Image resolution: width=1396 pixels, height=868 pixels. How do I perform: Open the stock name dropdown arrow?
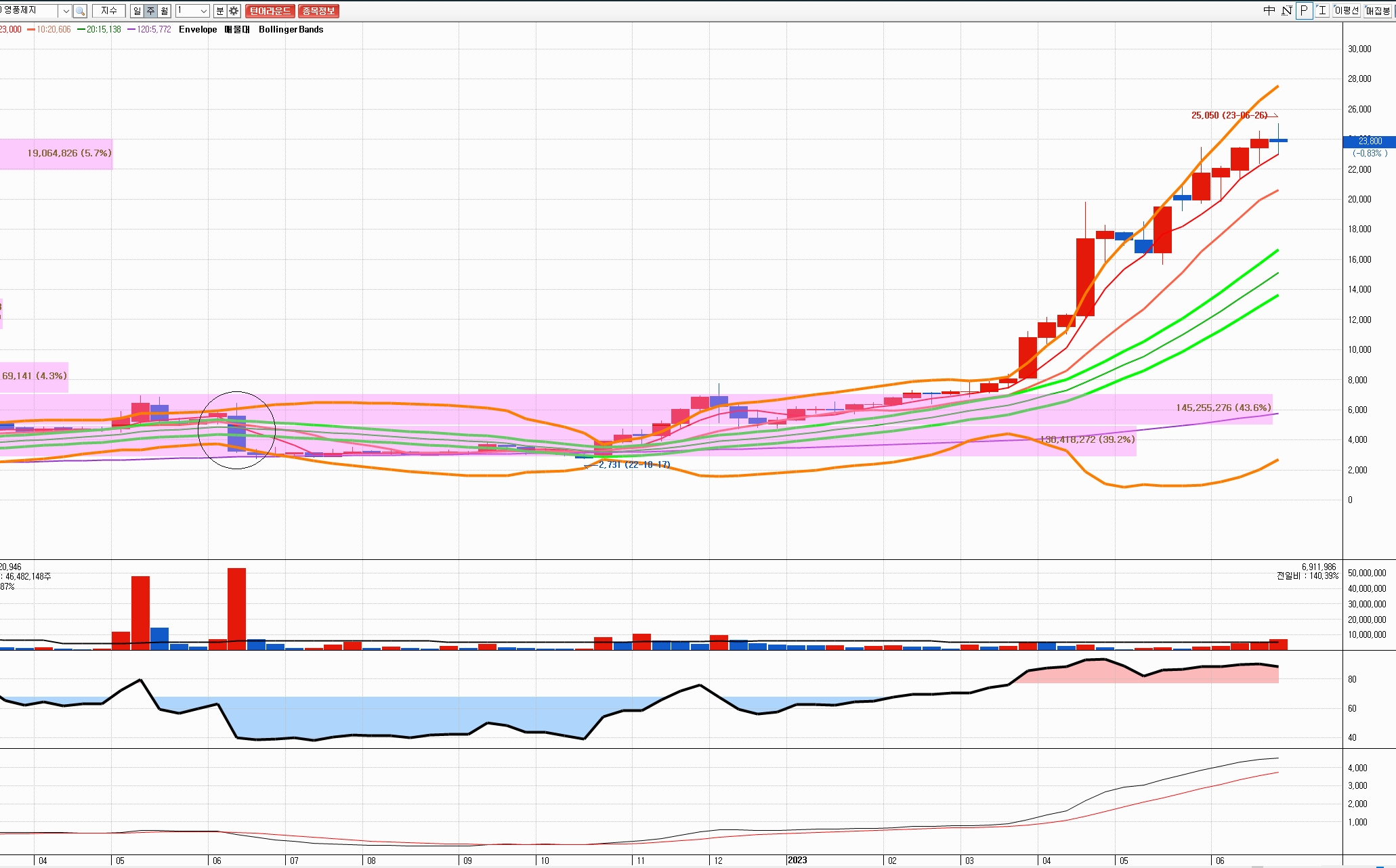[66, 11]
